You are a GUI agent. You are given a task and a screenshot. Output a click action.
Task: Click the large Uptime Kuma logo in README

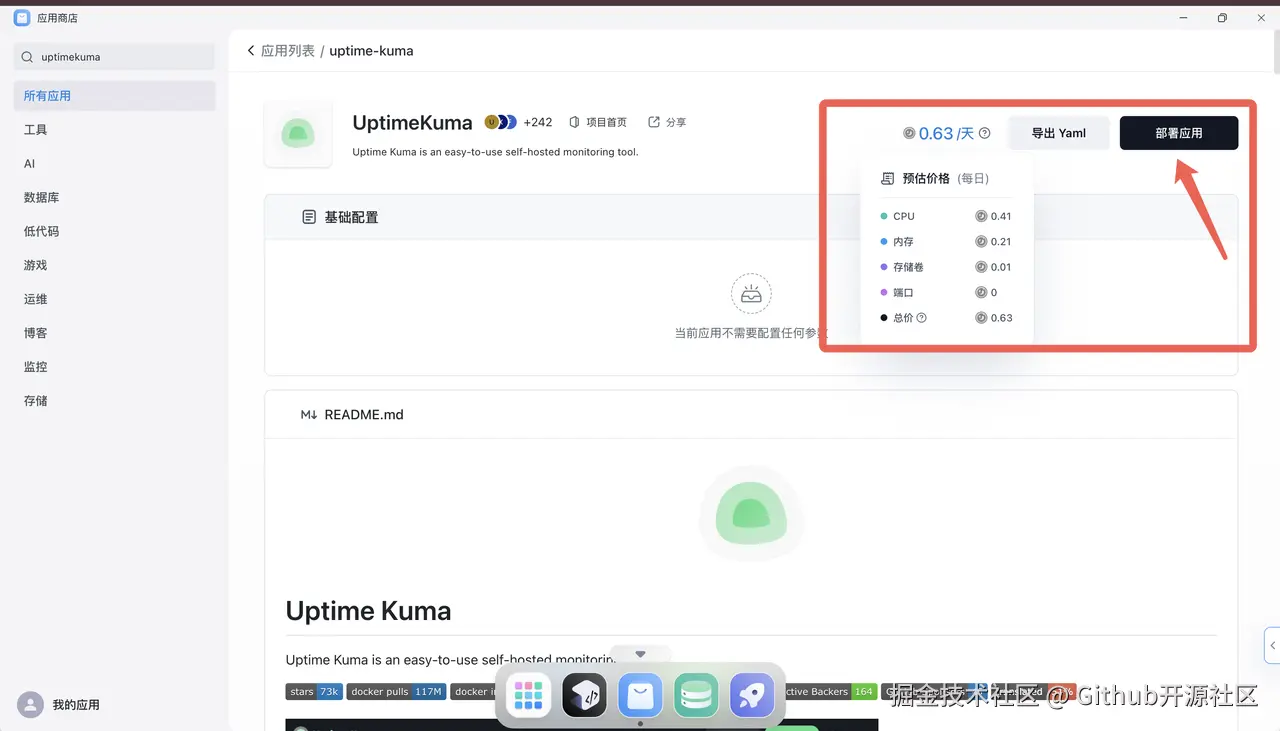coord(751,514)
